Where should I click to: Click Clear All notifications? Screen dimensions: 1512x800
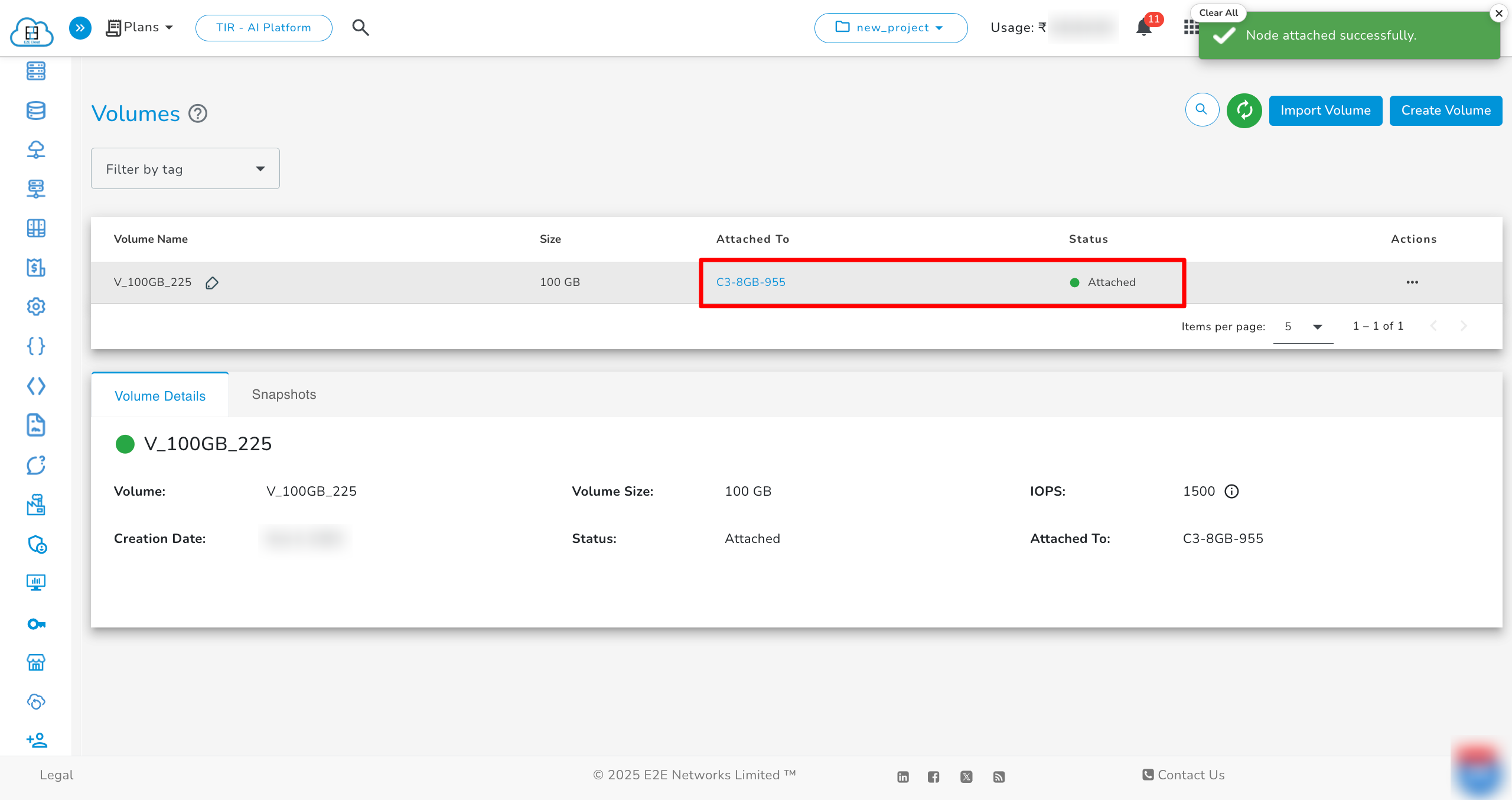pyautogui.click(x=1218, y=13)
